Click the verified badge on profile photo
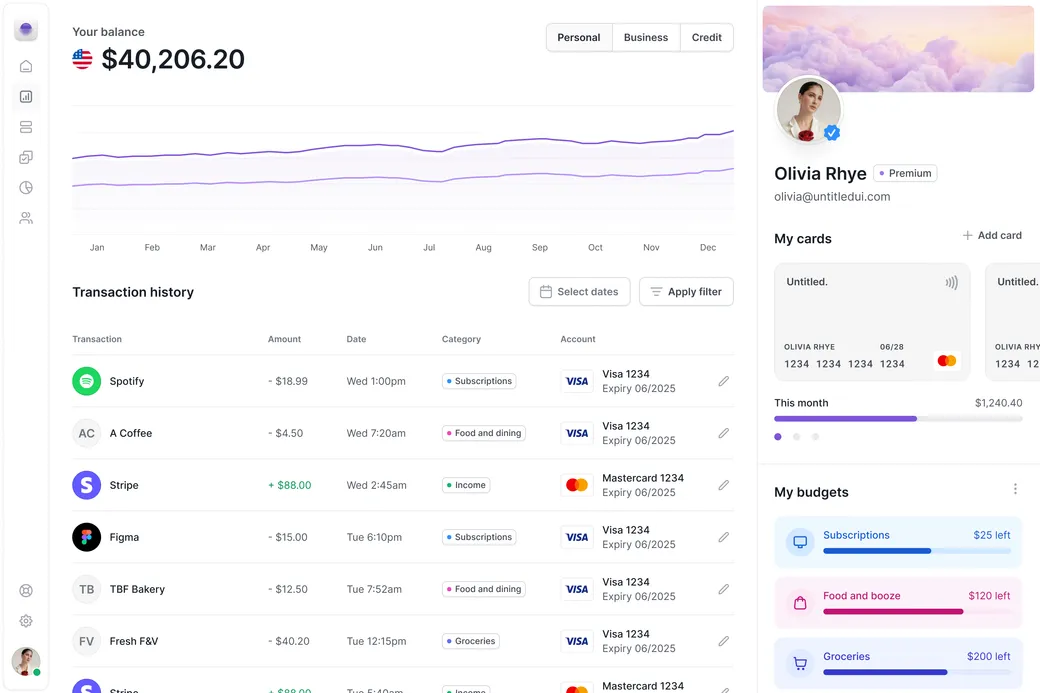1040x693 pixels. point(832,133)
